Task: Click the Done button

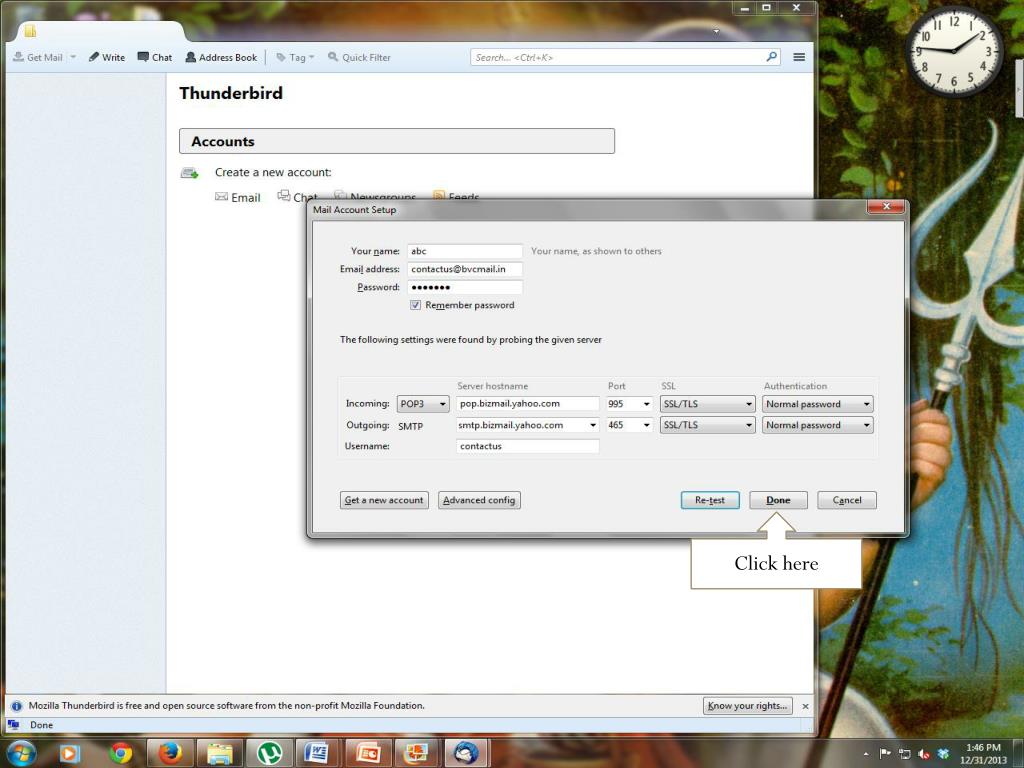Action: tap(778, 500)
